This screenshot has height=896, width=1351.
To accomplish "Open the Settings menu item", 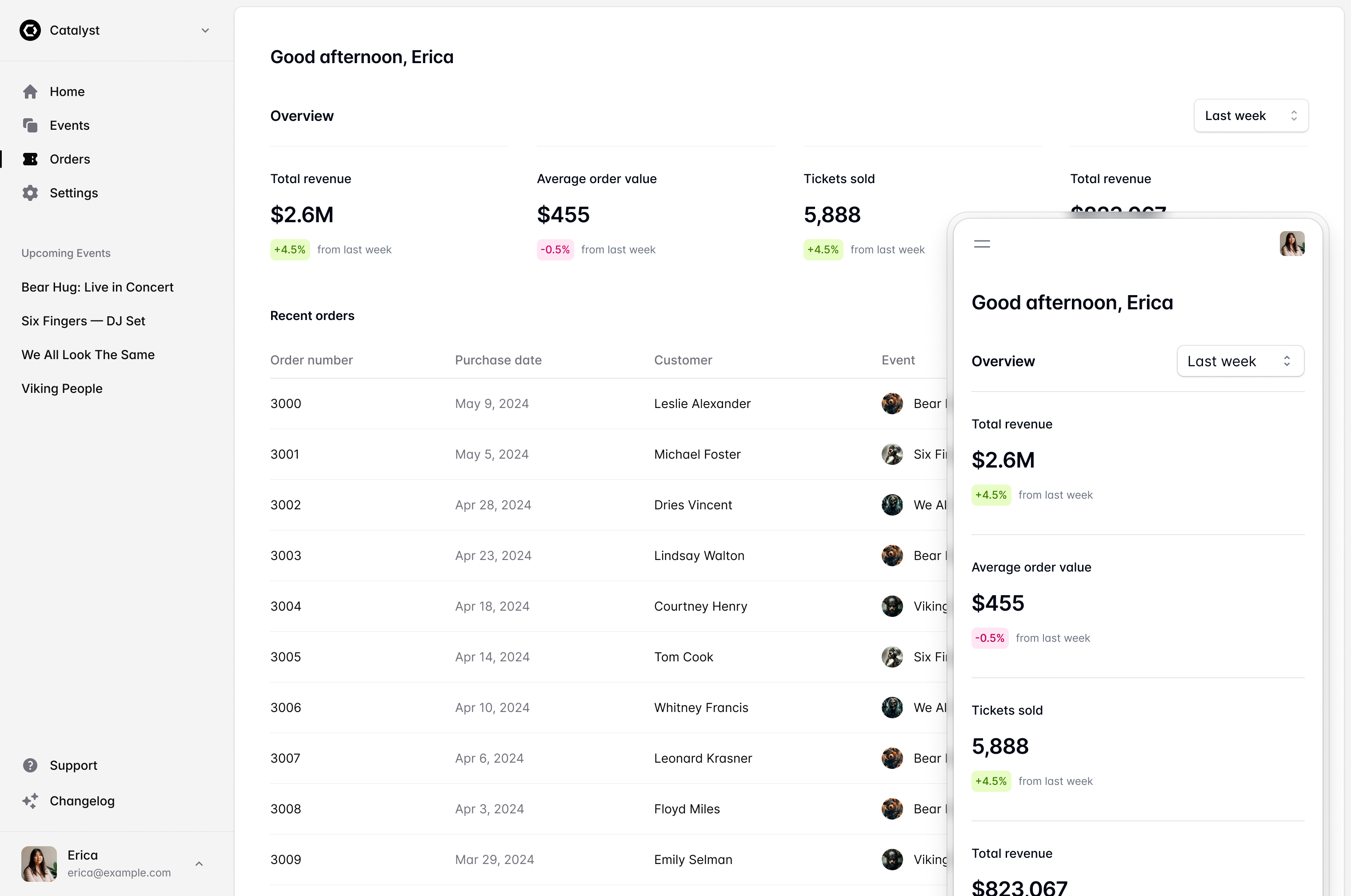I will tap(74, 193).
